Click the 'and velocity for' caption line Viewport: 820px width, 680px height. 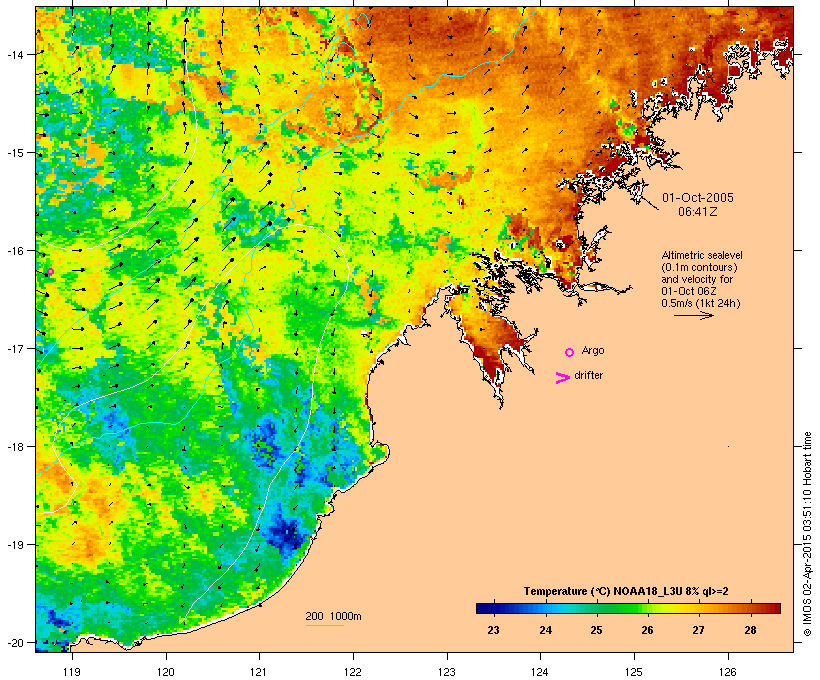pyautogui.click(x=697, y=279)
